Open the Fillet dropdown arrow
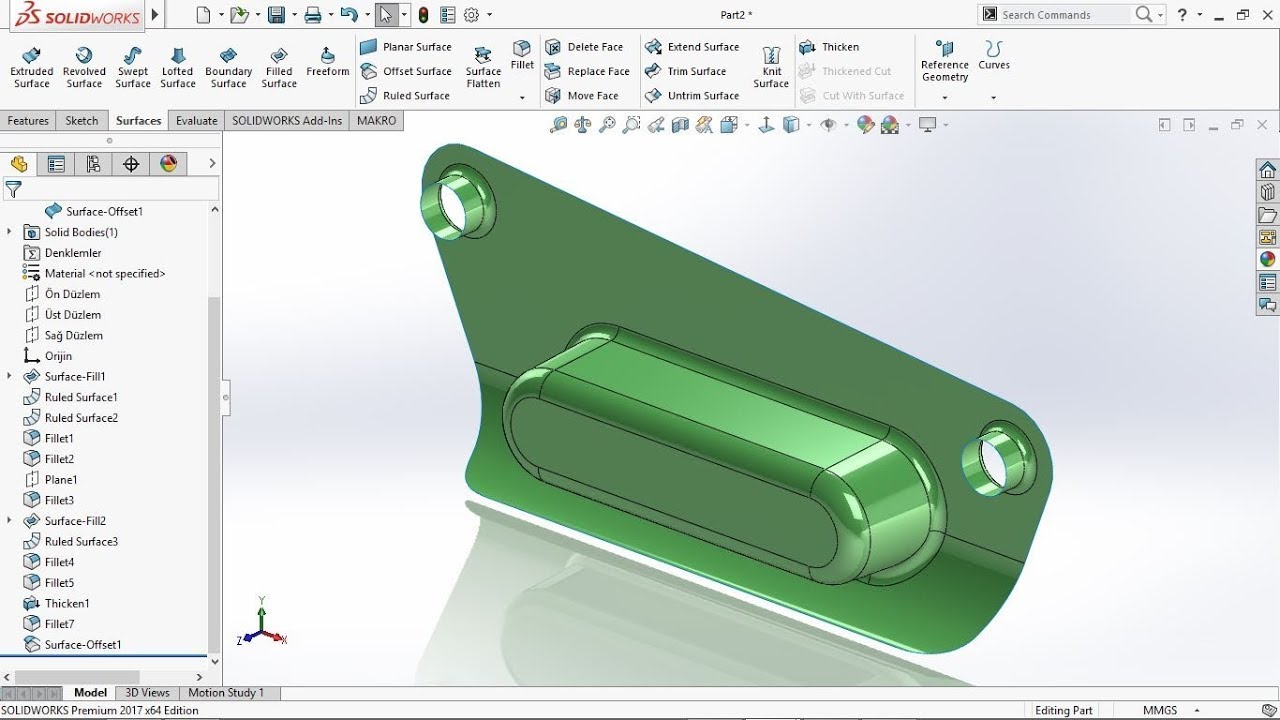Screen dimensions: 1280x720 pos(522,98)
